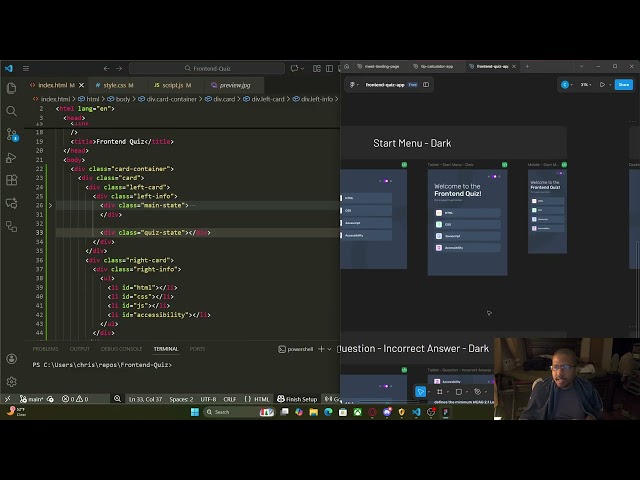Screen dimensions: 640x480
Task: Click Finish Setup in status bar
Action: tap(297, 399)
